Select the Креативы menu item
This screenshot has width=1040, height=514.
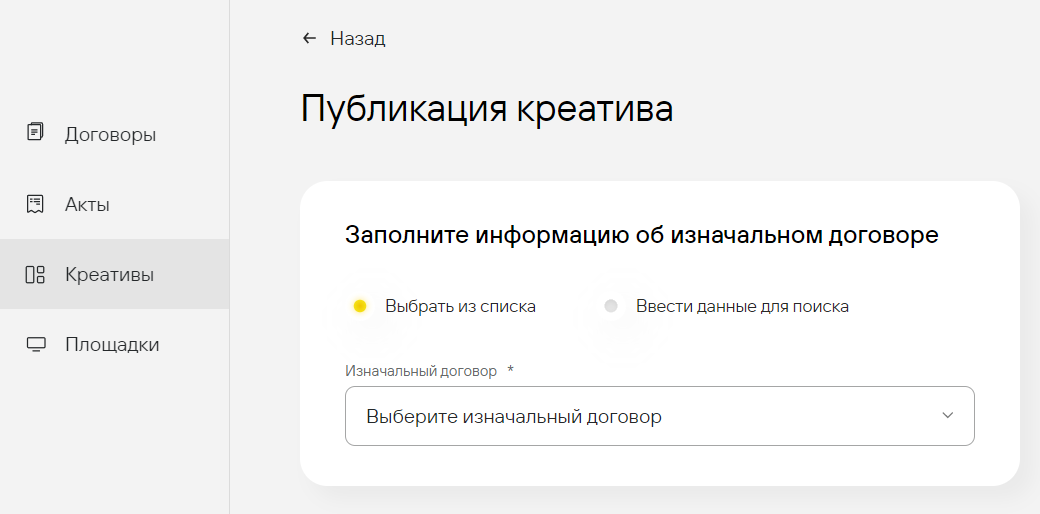coord(109,274)
